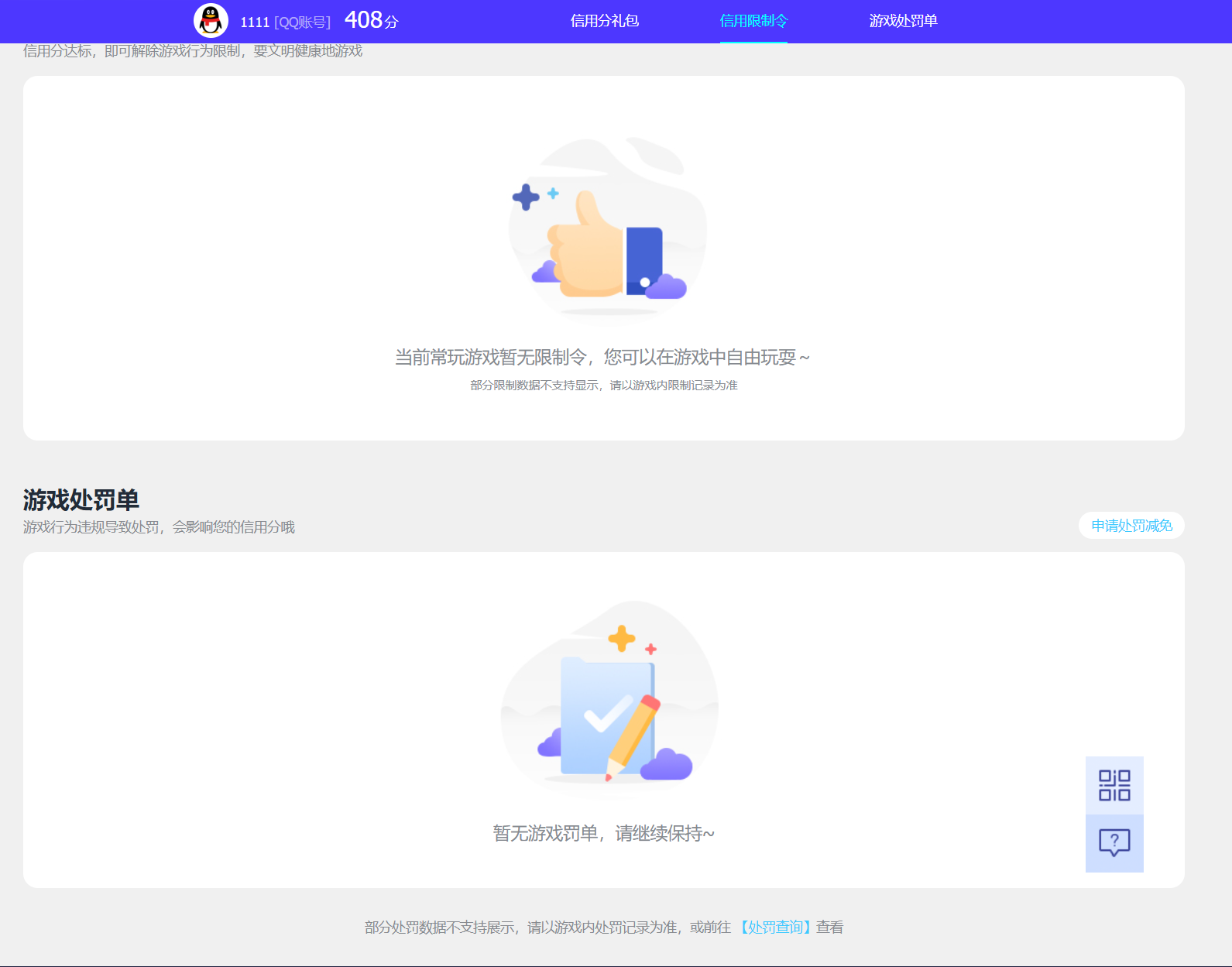1232x967 pixels.
Task: Select the 信用限制令 tab
Action: (x=753, y=21)
